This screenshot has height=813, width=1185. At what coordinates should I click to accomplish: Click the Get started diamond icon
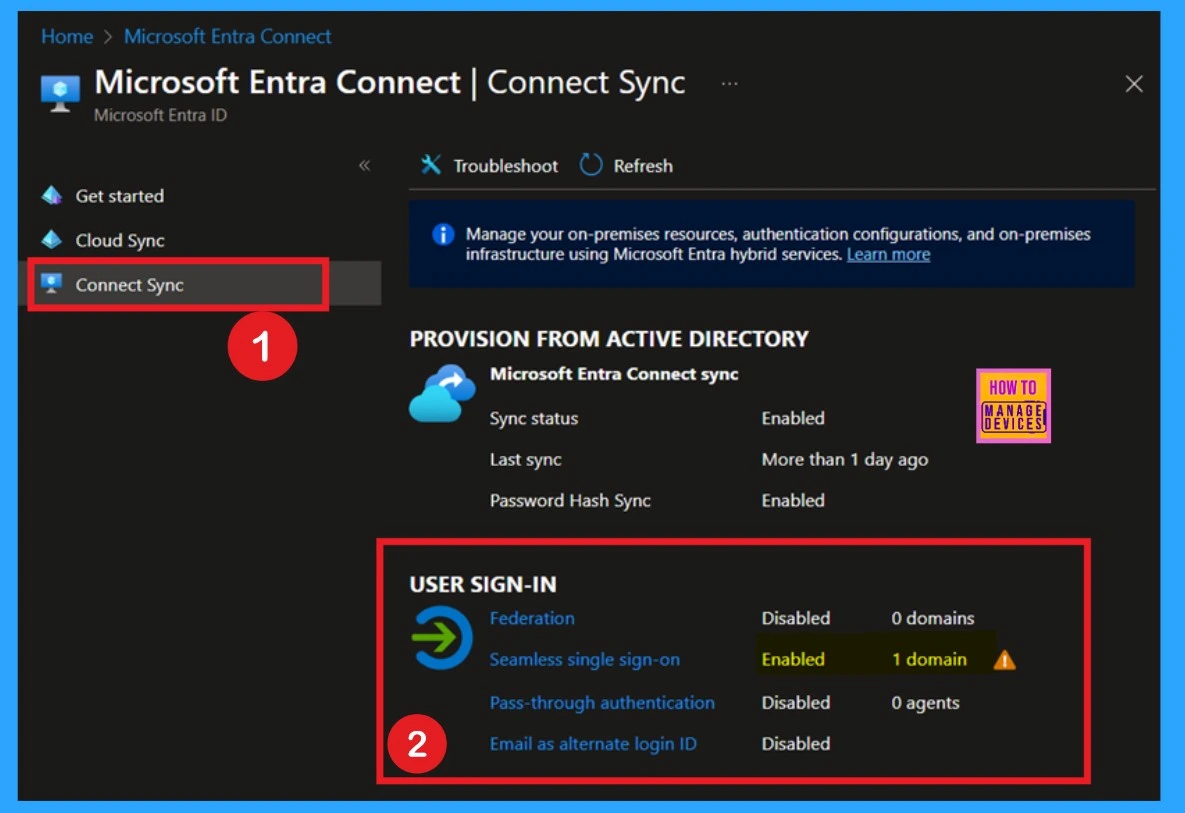point(52,196)
